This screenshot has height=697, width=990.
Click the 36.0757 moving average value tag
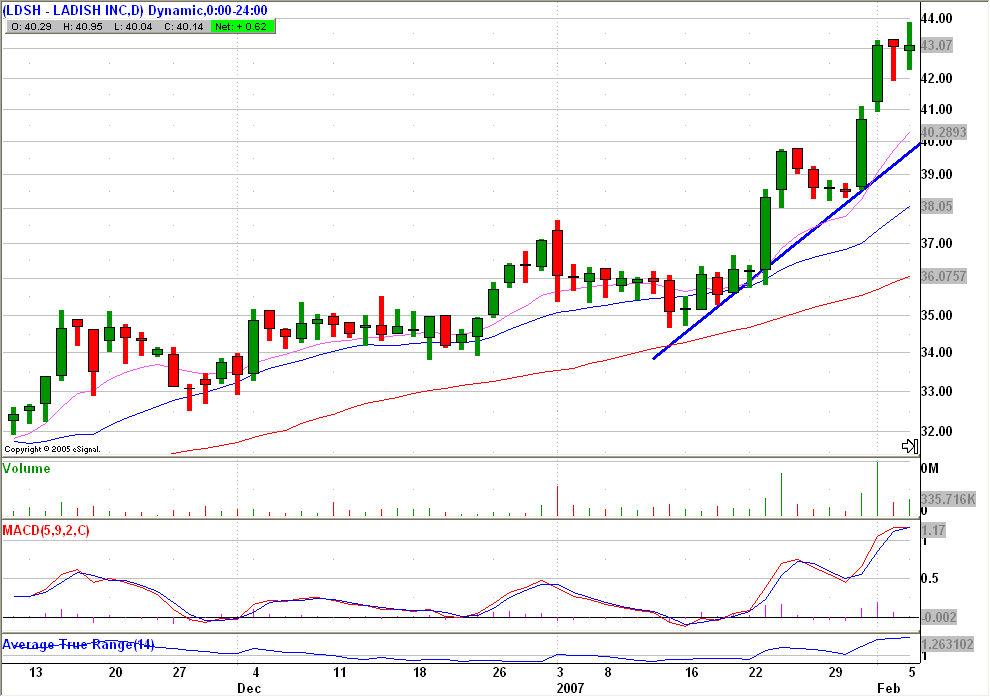click(943, 276)
